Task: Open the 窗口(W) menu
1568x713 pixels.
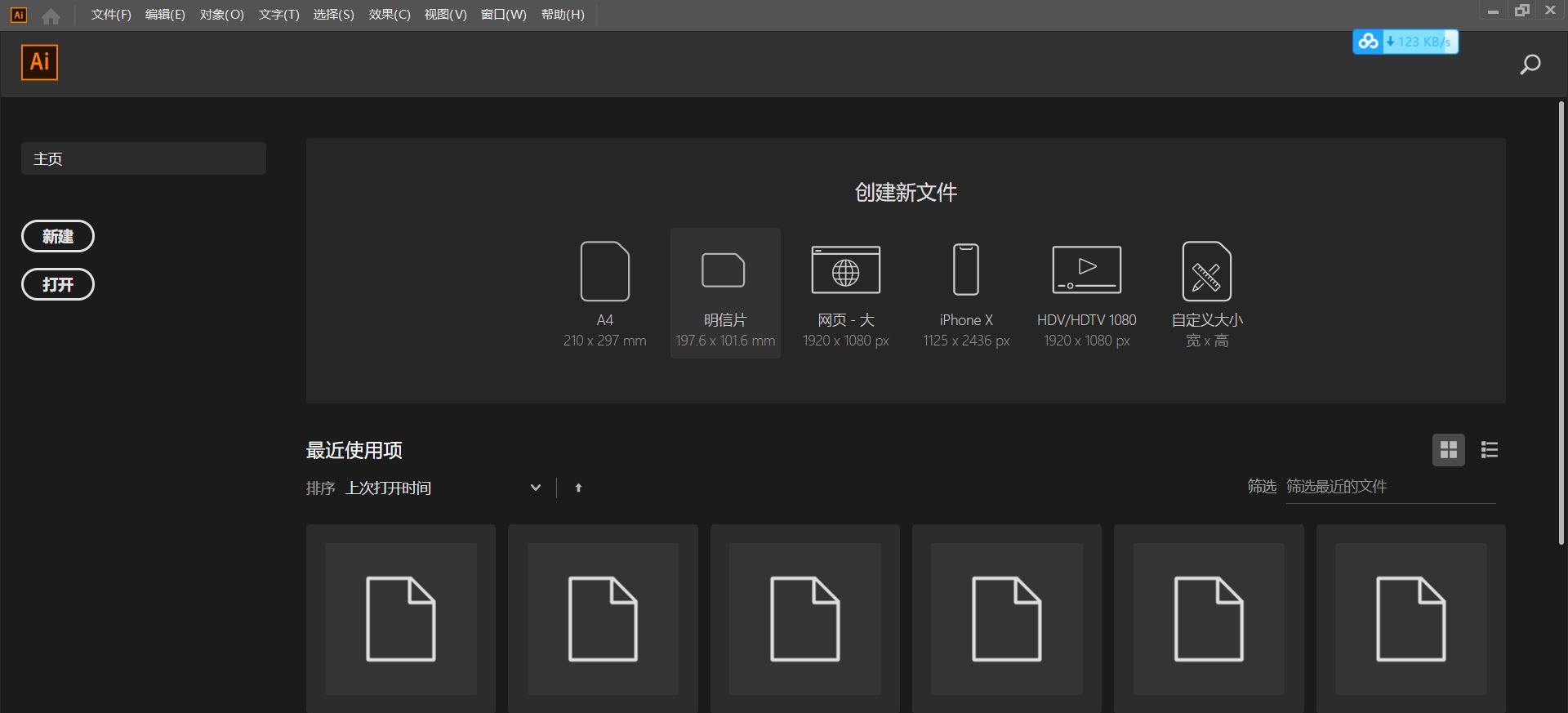Action: (x=503, y=15)
